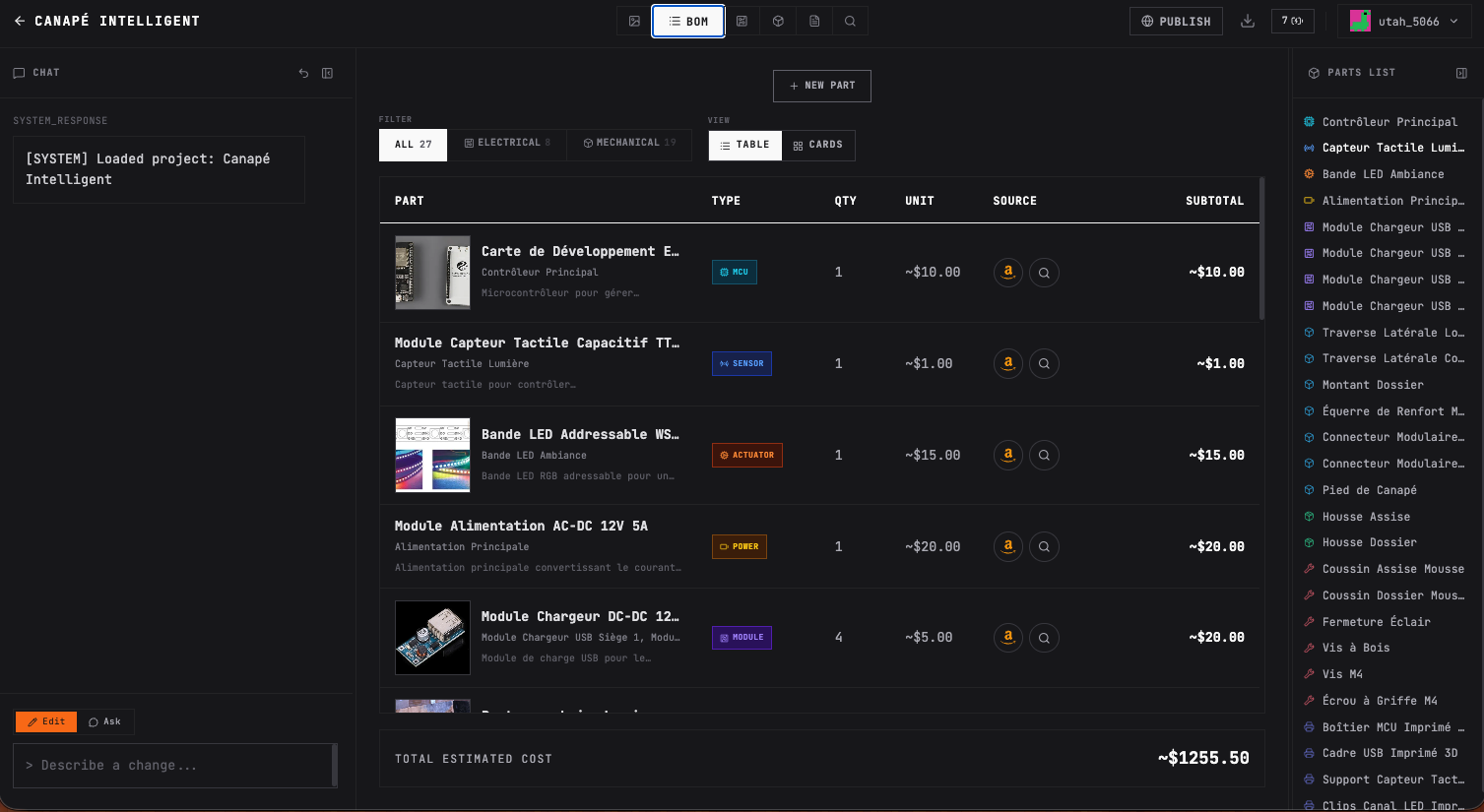This screenshot has height=812, width=1484.
Task: Select Table view toggle
Action: (744, 145)
